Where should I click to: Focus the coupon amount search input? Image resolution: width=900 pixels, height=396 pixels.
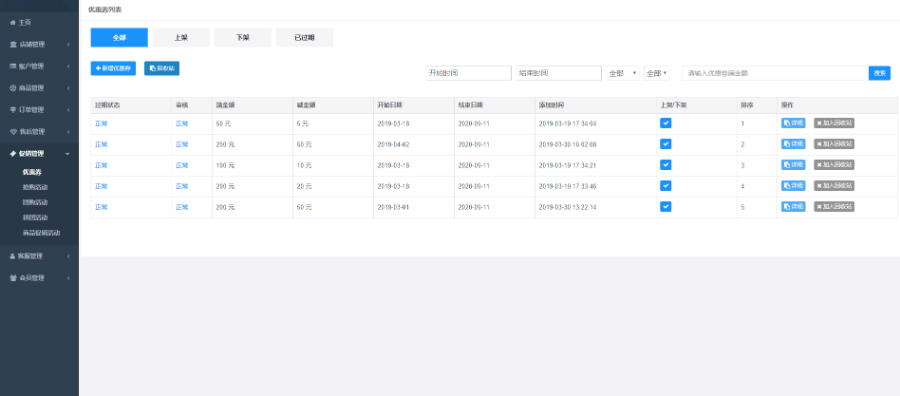(775, 73)
